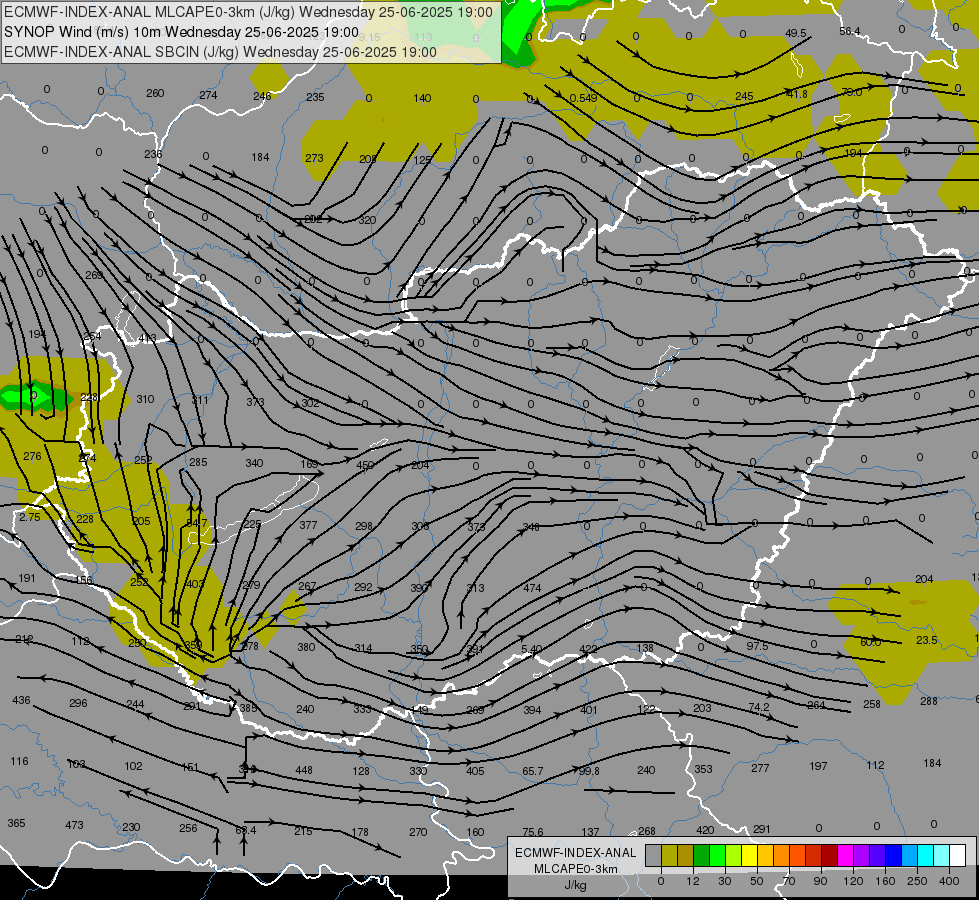This screenshot has width=979, height=900.
Task: Click the grid value '65.7'
Action: 533,771
